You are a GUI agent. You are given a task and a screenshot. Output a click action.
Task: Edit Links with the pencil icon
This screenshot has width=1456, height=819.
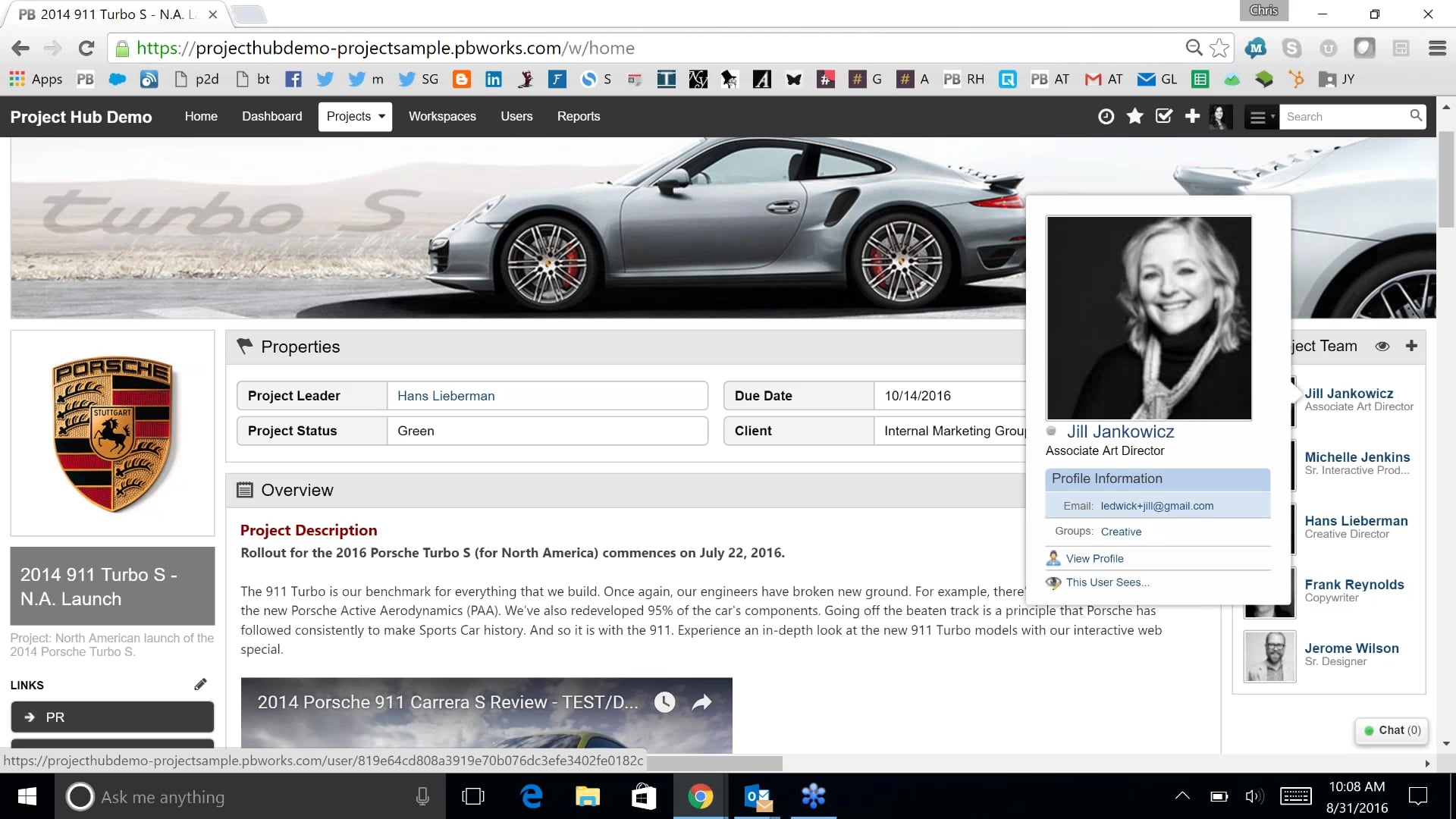(x=200, y=685)
